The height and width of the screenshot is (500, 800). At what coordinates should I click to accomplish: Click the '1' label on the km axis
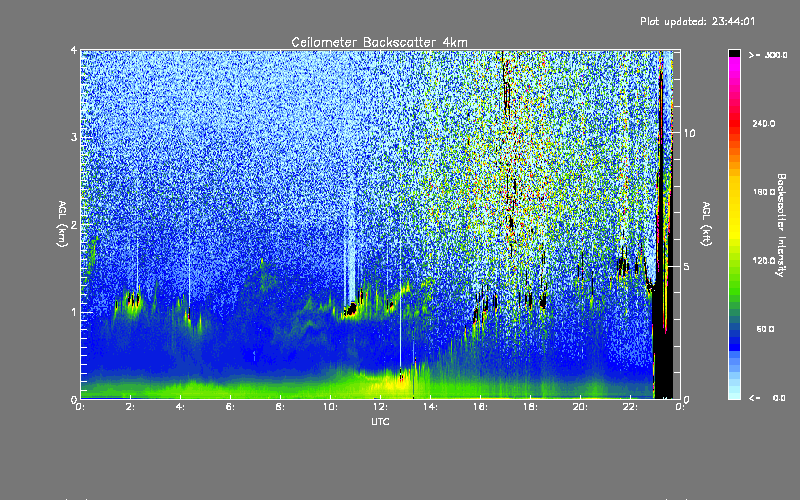74,312
